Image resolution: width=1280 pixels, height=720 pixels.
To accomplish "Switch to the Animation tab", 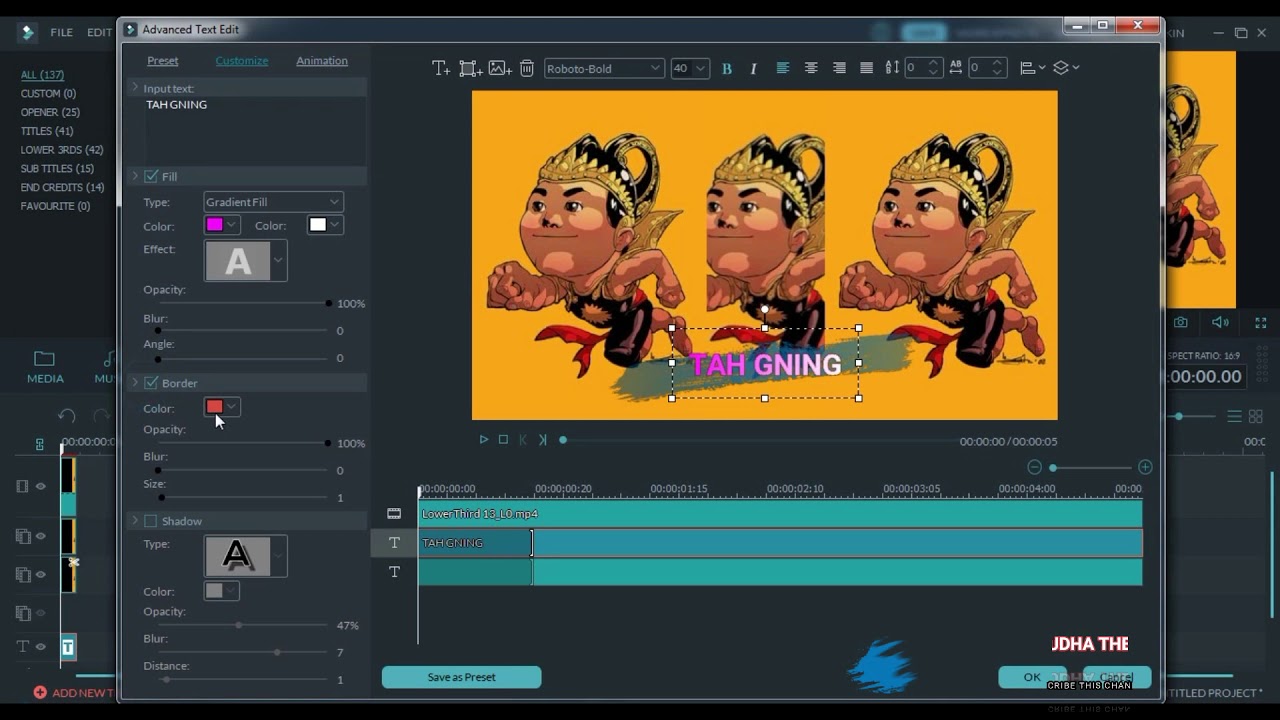I will click(322, 61).
